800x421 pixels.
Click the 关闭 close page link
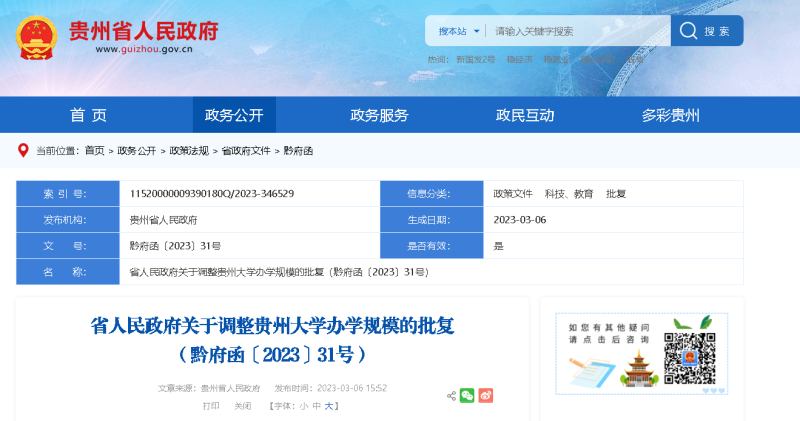click(x=242, y=406)
